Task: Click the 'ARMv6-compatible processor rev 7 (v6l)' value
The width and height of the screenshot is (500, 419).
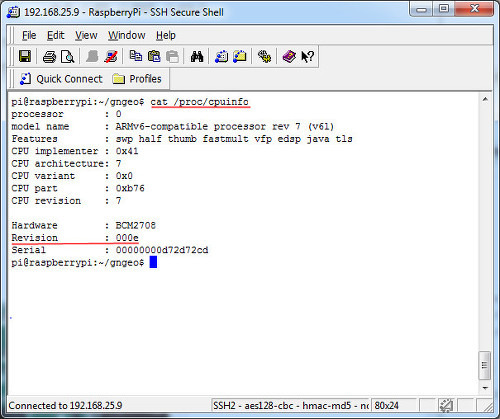Action: pyautogui.click(x=225, y=126)
